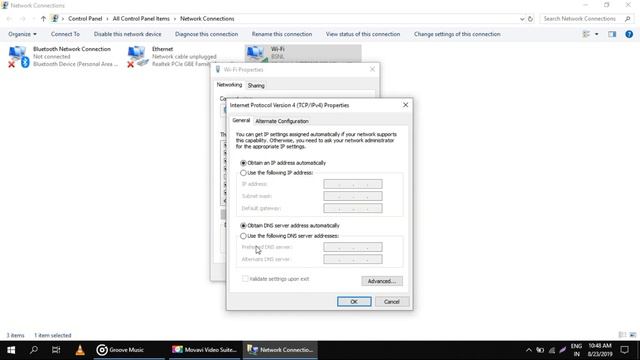This screenshot has width=640, height=360.
Task: Click the Refresh icon in address bar
Action: coord(530,19)
